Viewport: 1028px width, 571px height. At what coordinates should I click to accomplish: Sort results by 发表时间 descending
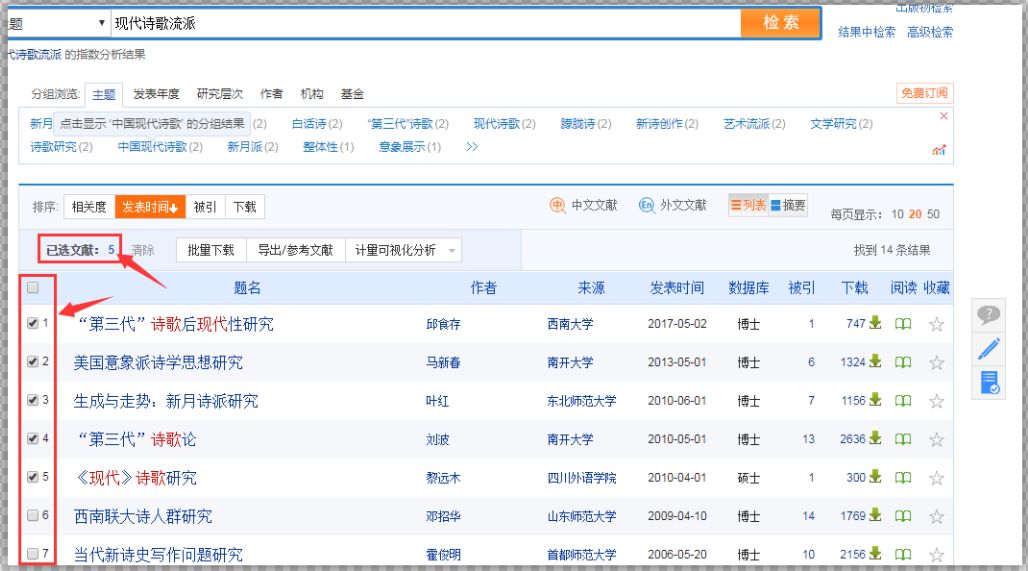click(150, 207)
